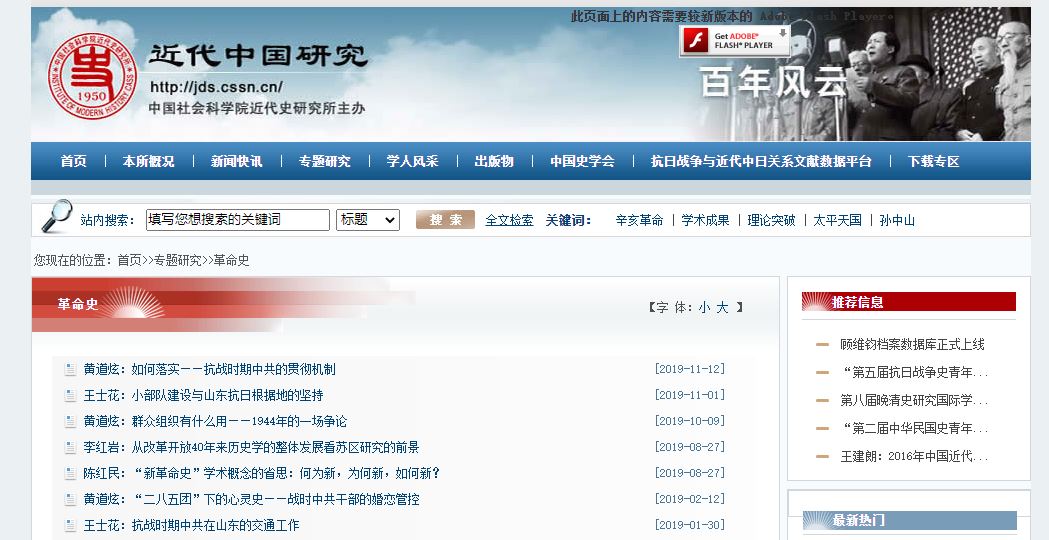This screenshot has width=1049, height=540.
Task: Go to 下载专区 in navigation bar
Action: coord(933,161)
